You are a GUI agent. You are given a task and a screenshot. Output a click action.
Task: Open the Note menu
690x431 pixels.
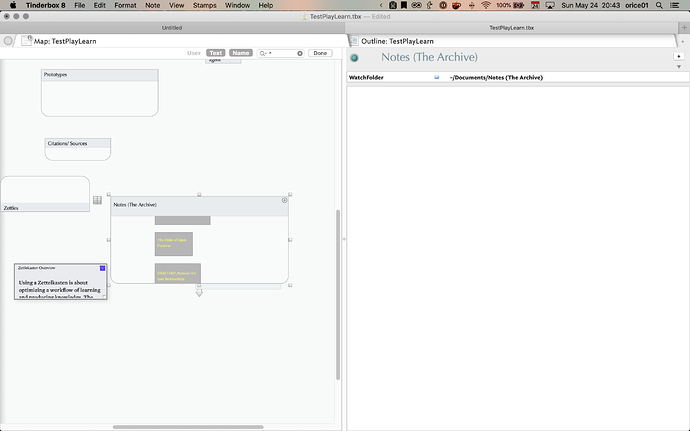pyautogui.click(x=153, y=5)
